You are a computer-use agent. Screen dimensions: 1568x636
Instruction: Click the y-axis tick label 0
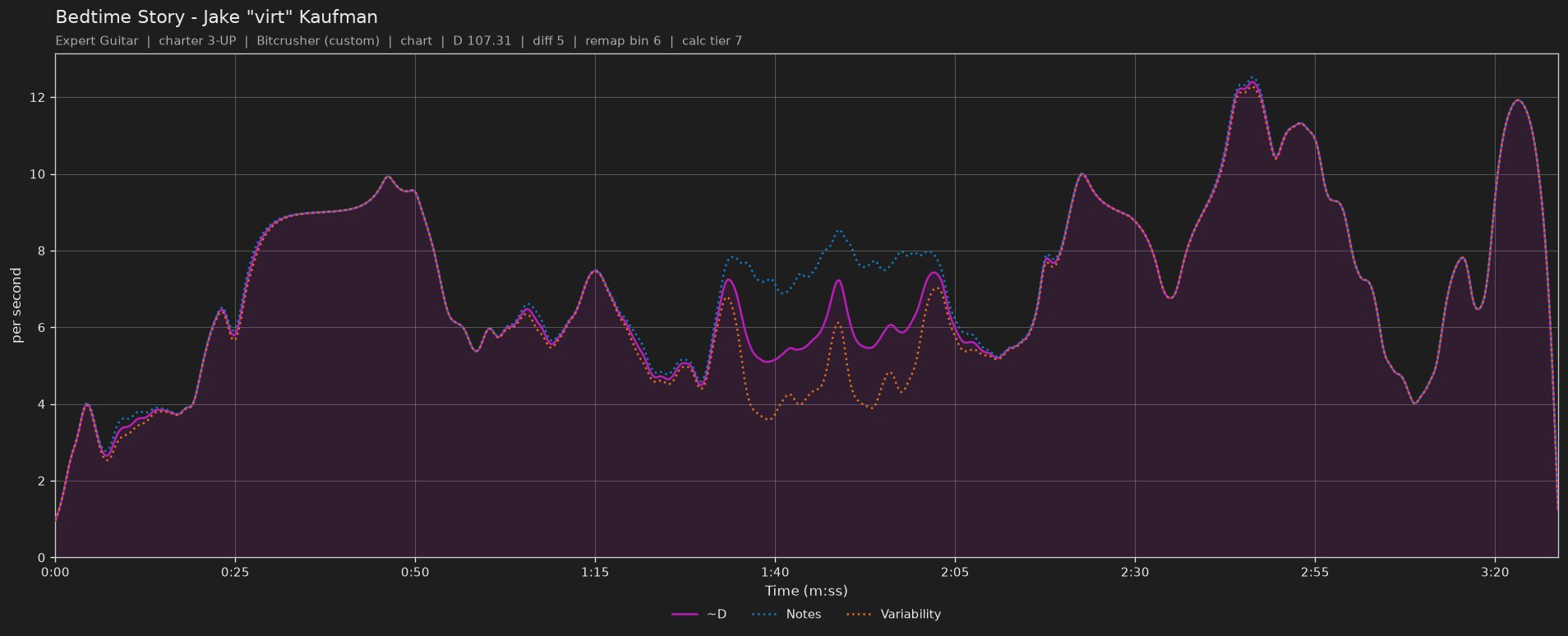(43, 558)
